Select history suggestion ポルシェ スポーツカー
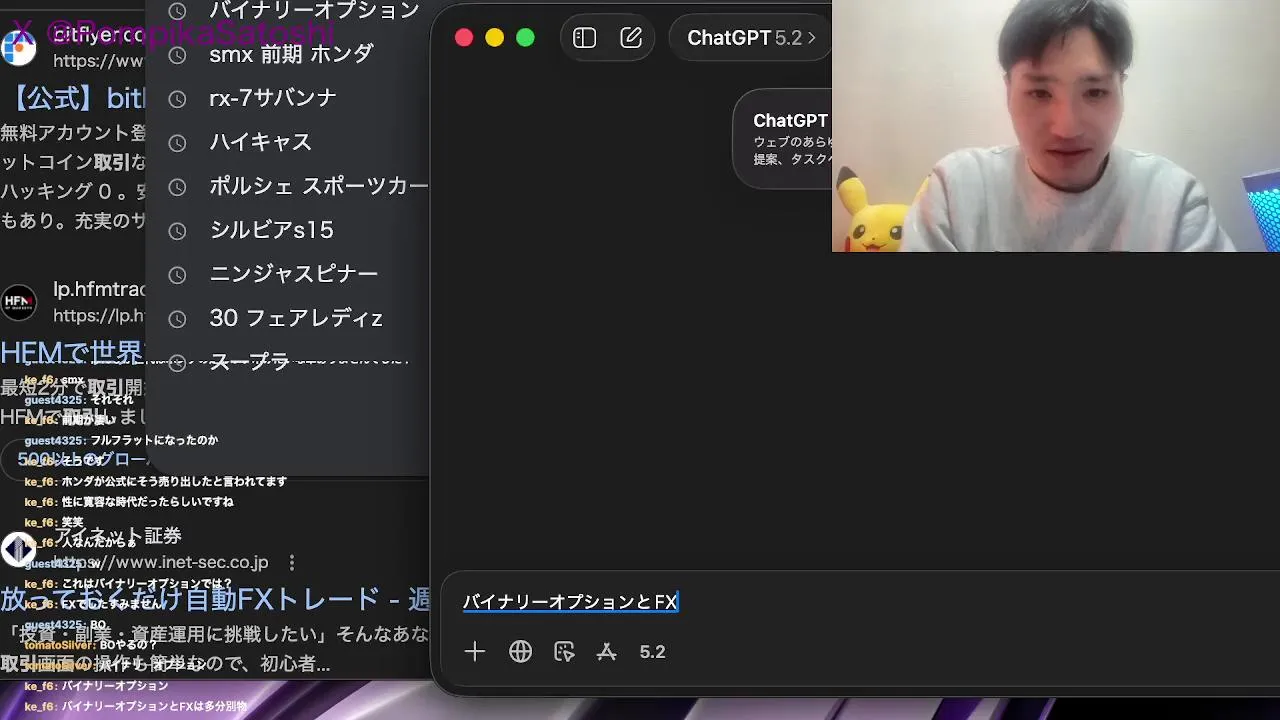Viewport: 1280px width, 720px height. 318,186
